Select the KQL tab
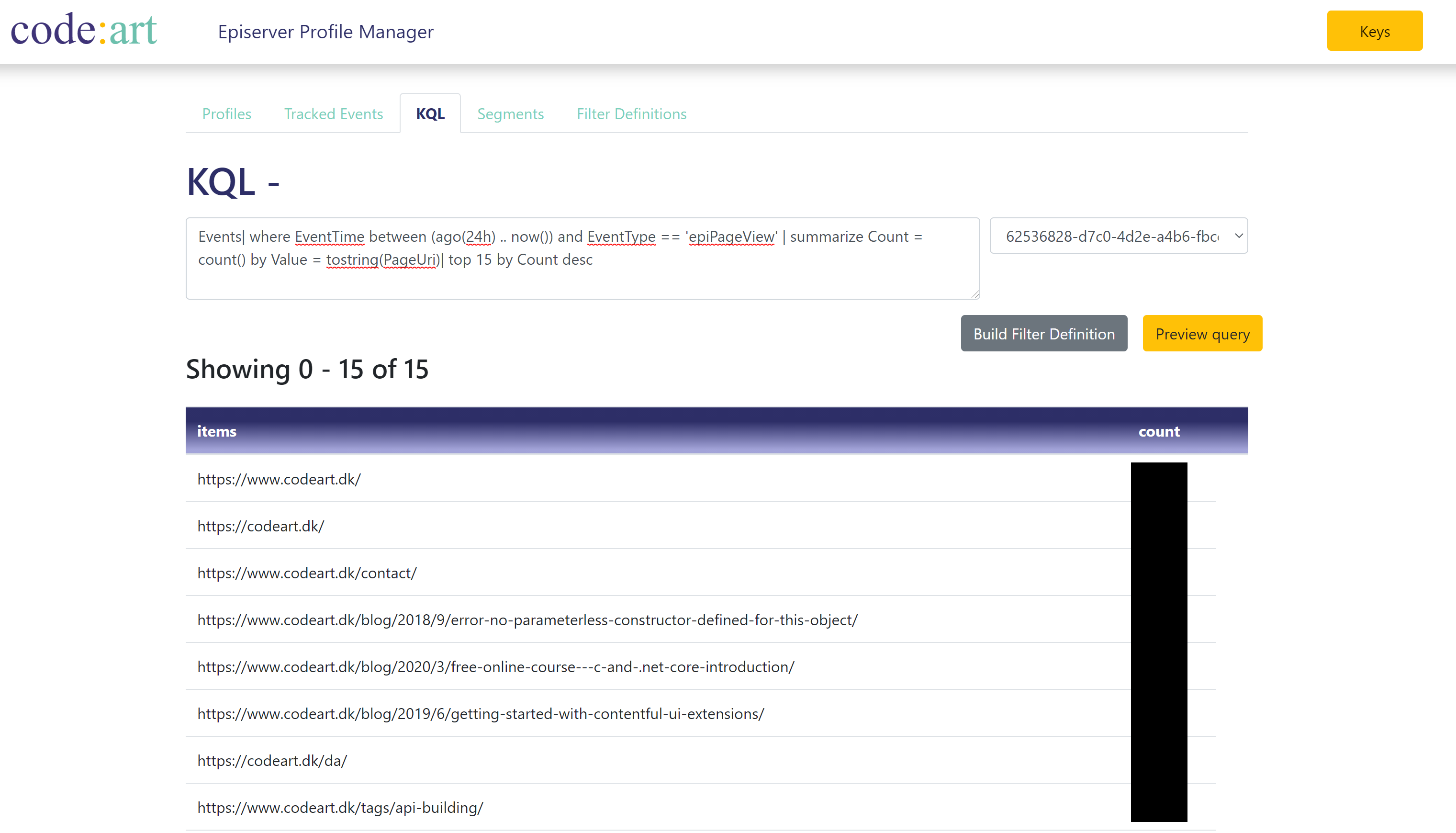 tap(429, 113)
